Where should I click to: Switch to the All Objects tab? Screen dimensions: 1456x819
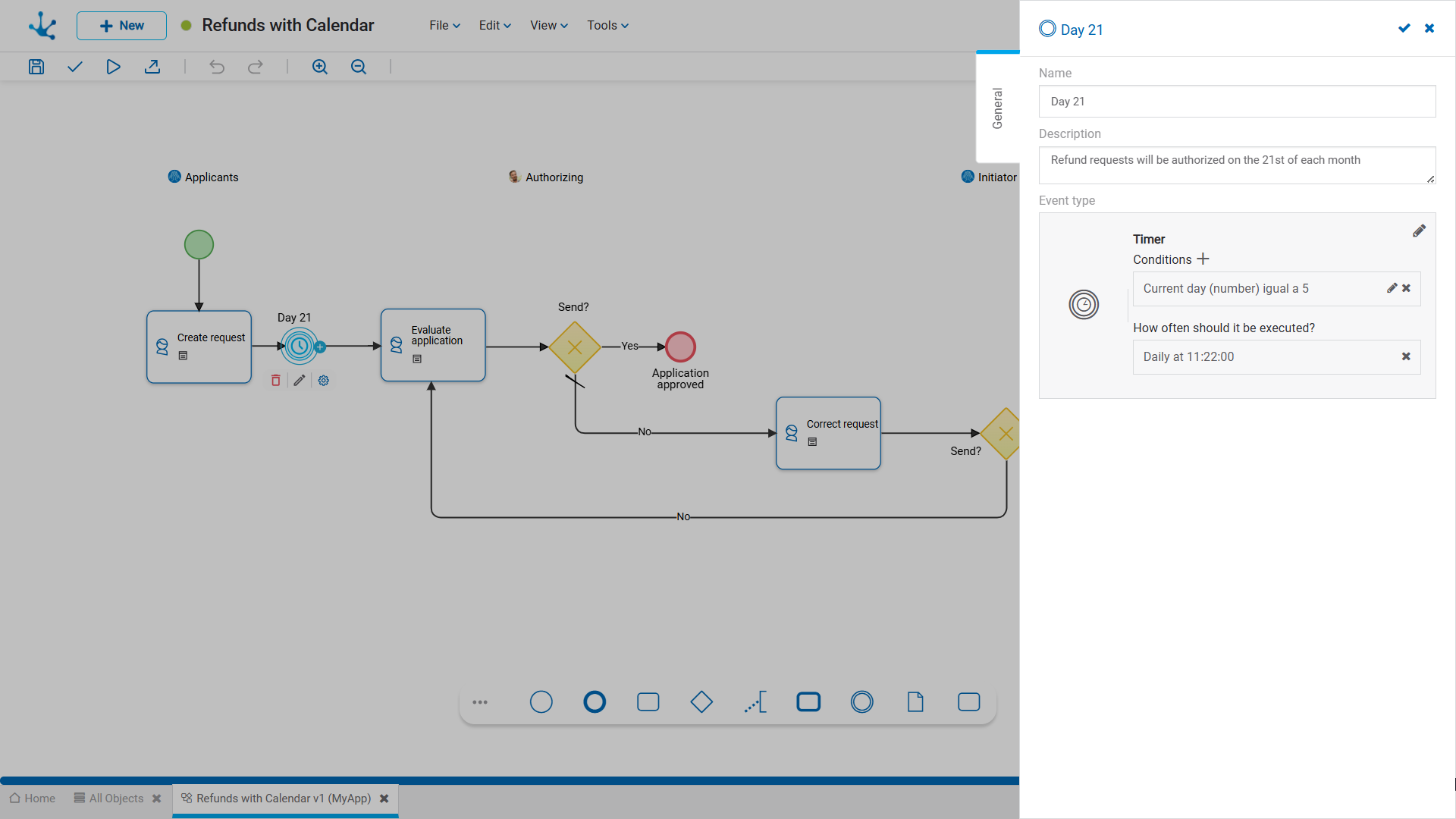(x=108, y=799)
